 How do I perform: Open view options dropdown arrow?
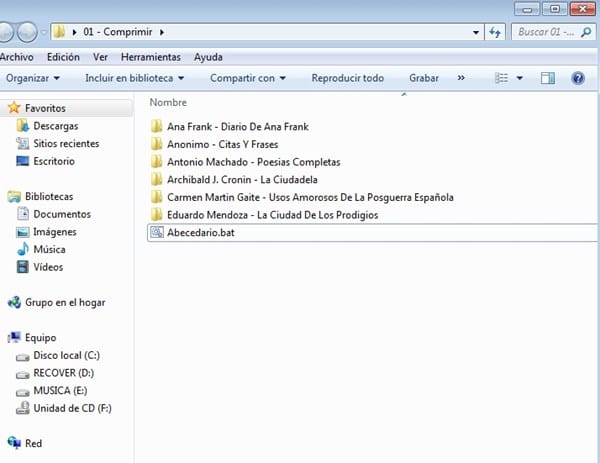point(520,78)
